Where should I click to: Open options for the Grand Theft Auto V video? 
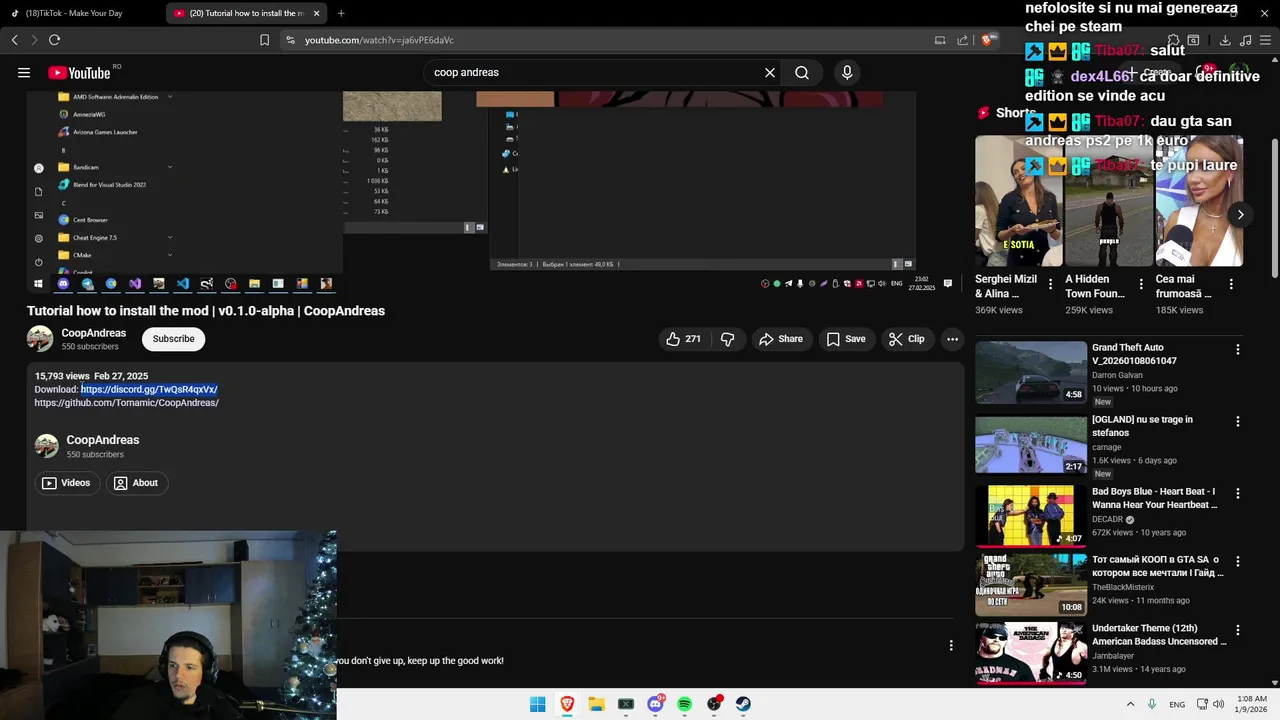tap(1238, 350)
